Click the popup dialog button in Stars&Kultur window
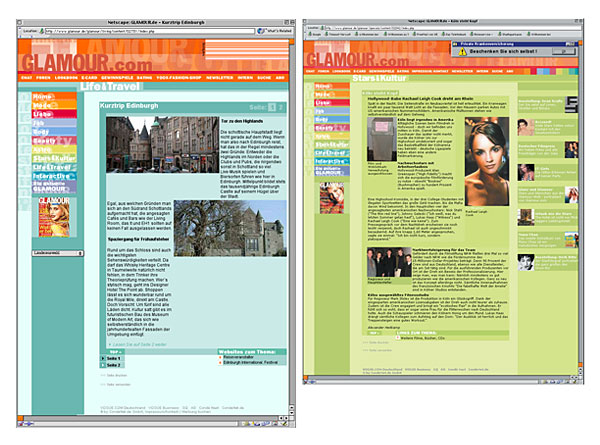The height and width of the screenshot is (445, 600). click(564, 51)
